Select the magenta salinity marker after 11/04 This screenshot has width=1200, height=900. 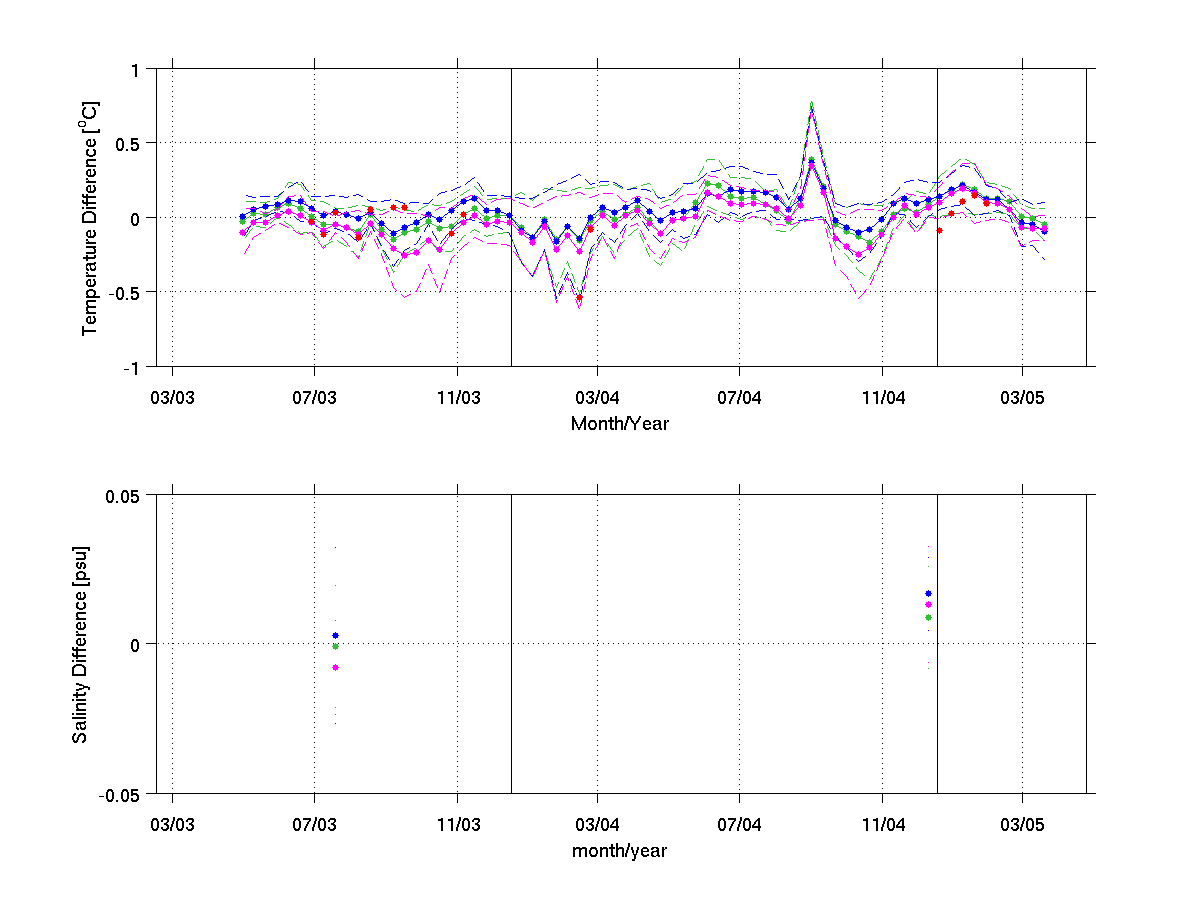click(929, 605)
